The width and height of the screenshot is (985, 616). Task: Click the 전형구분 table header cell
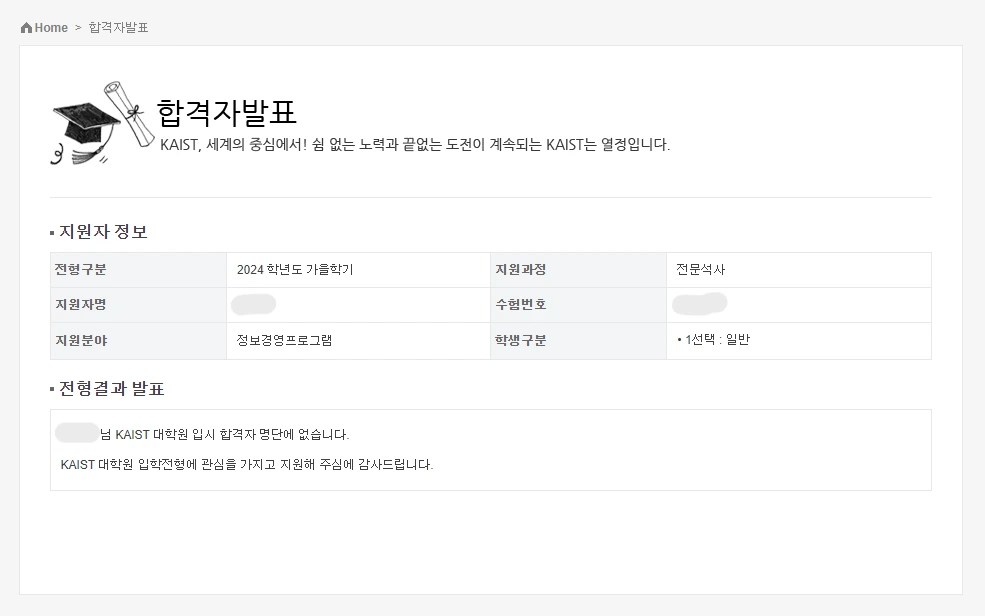pos(80,269)
